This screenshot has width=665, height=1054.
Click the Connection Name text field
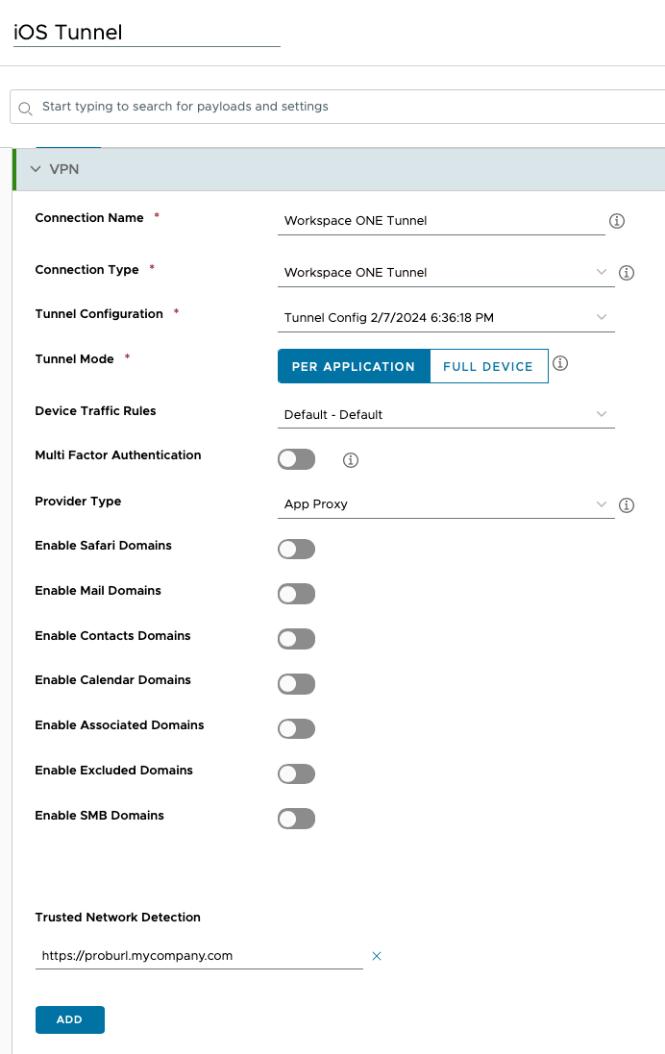coord(440,221)
